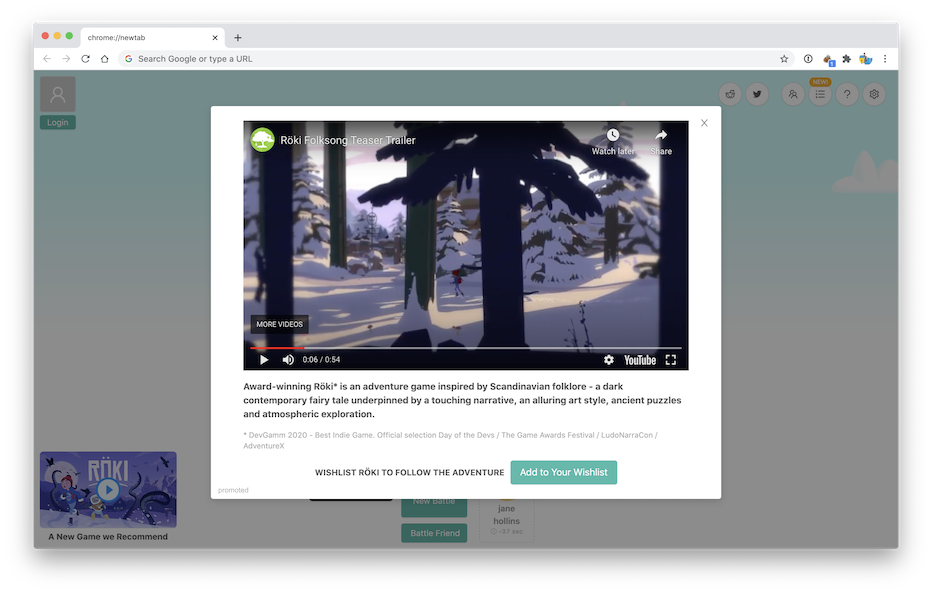Open the friends icon button
This screenshot has height=593, width=932.
tap(793, 94)
